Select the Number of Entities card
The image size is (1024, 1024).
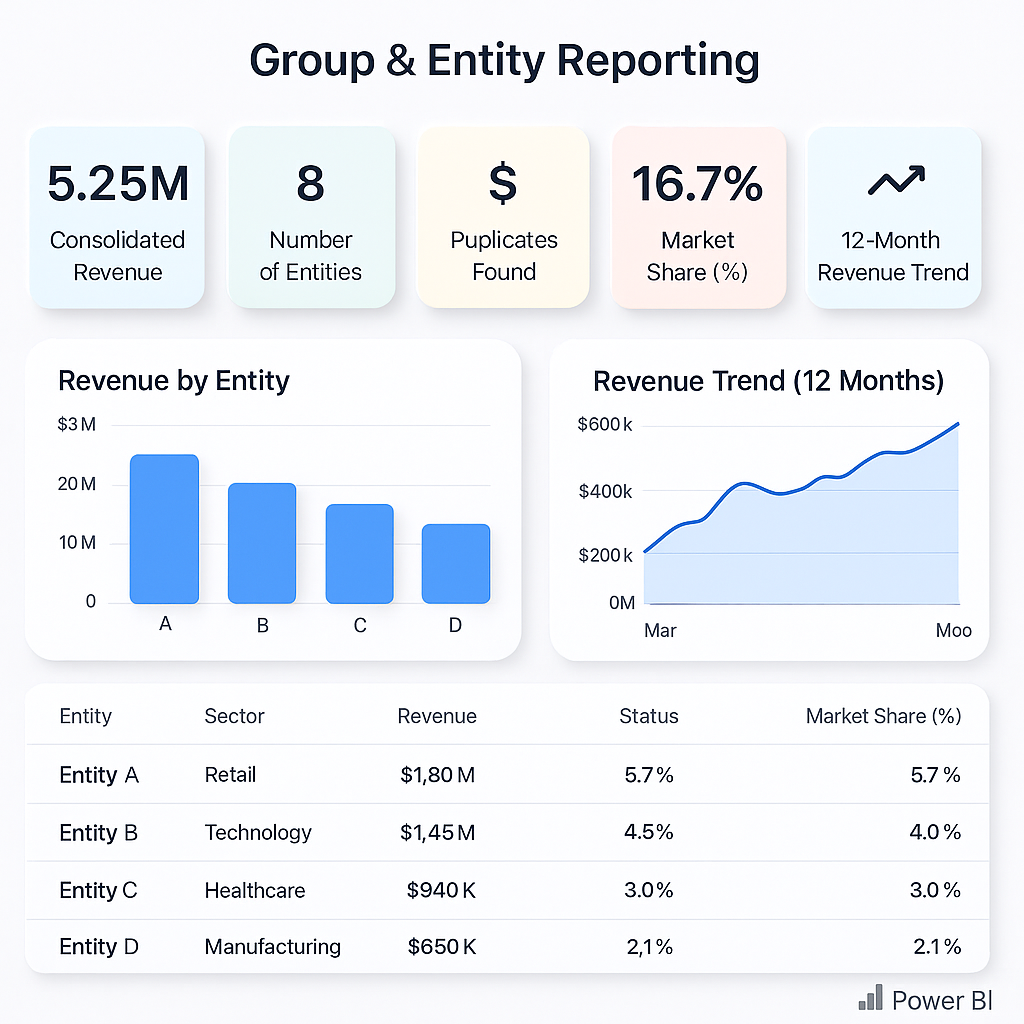(x=311, y=217)
